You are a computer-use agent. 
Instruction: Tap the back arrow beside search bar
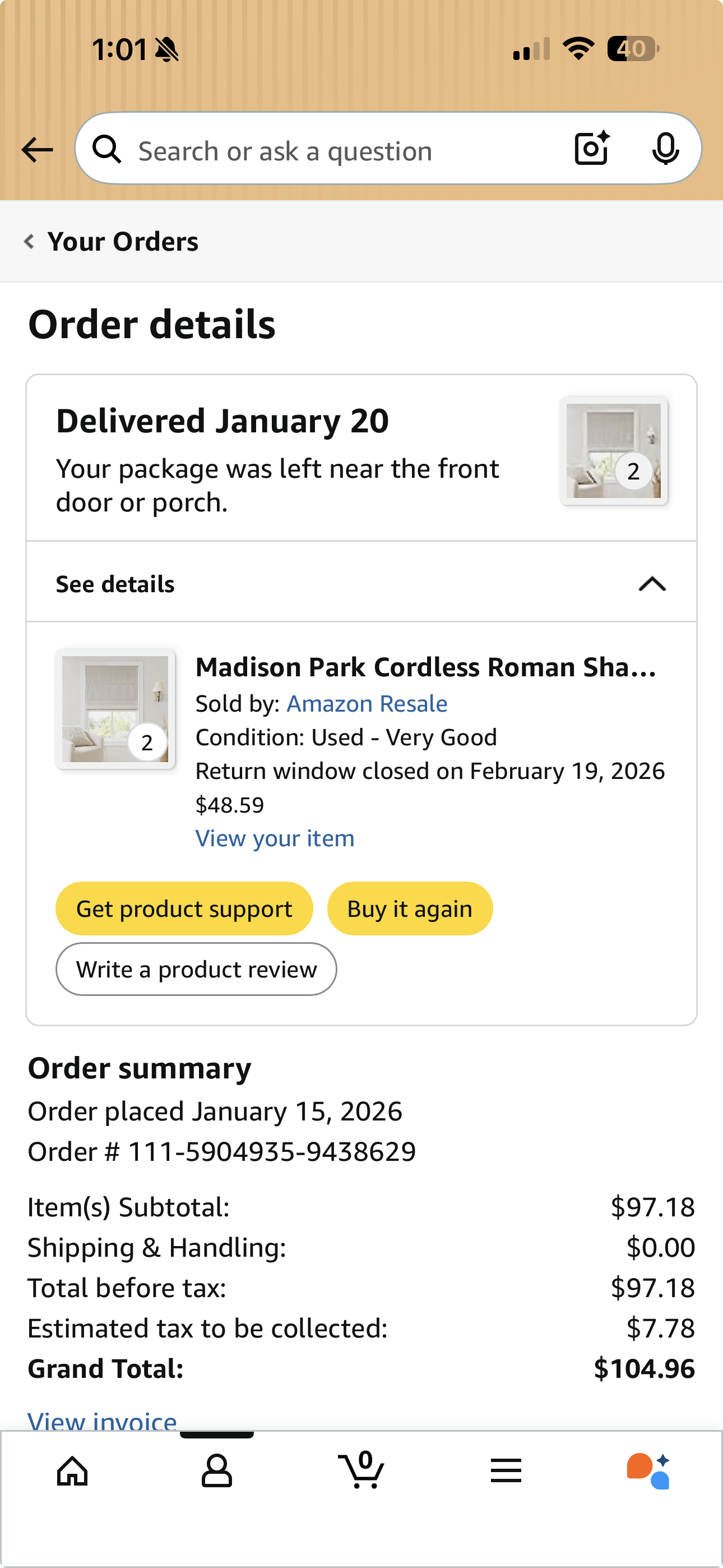pyautogui.click(x=37, y=150)
